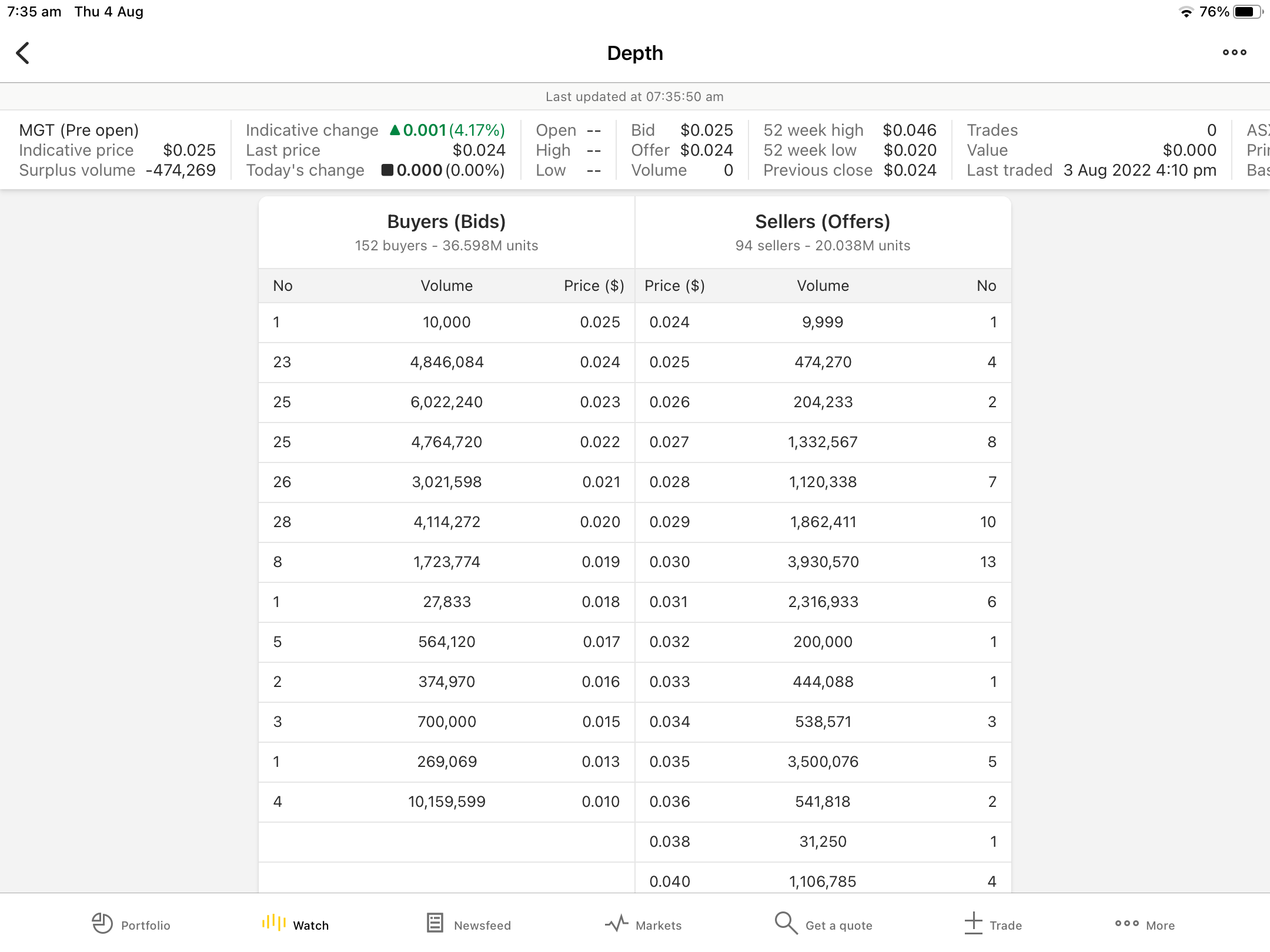Open Portfolio pie chart icon
The image size is (1270, 952).
pos(102,923)
